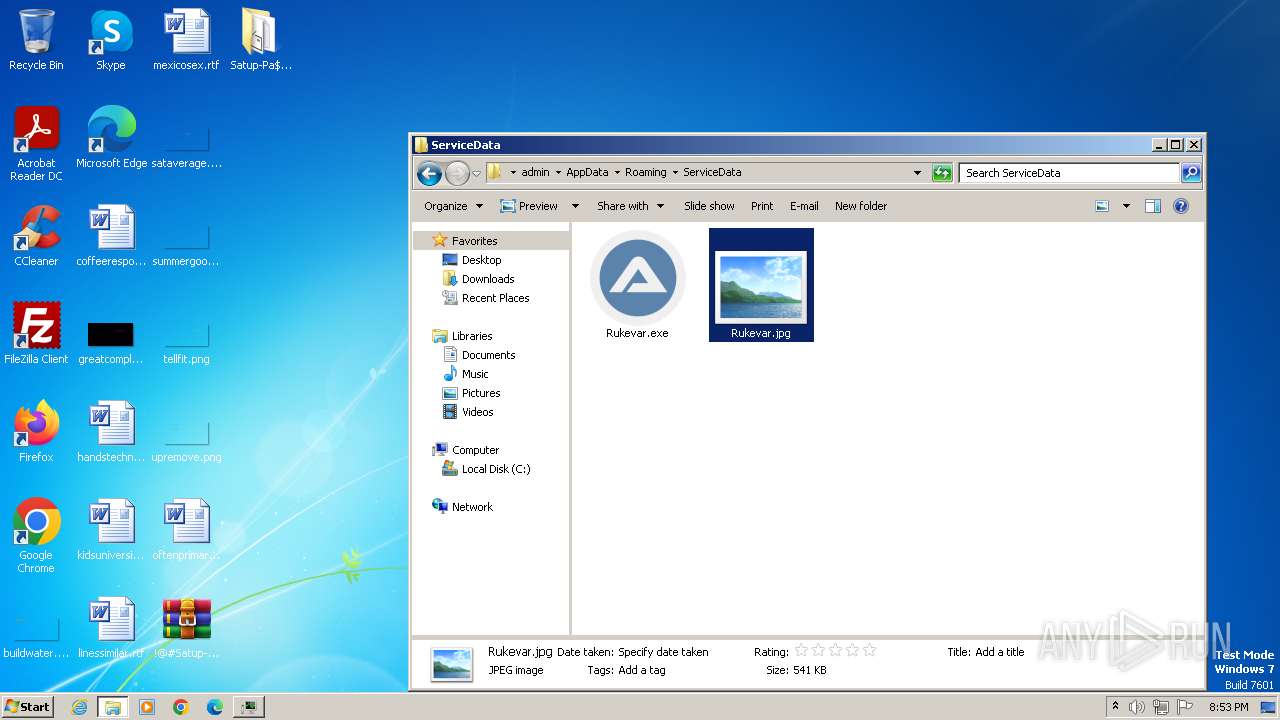
Task: Select Acrobat Reader DC desktop icon
Action: tap(36, 144)
